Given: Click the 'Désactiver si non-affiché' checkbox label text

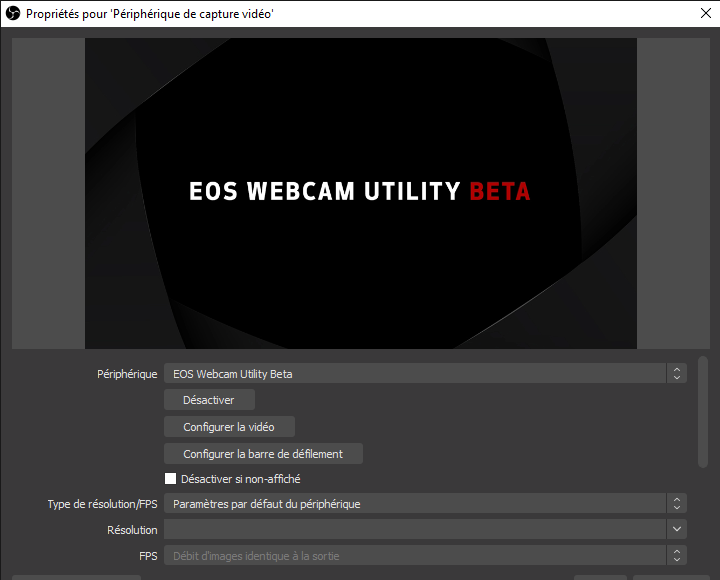Looking at the screenshot, I should pos(241,479).
